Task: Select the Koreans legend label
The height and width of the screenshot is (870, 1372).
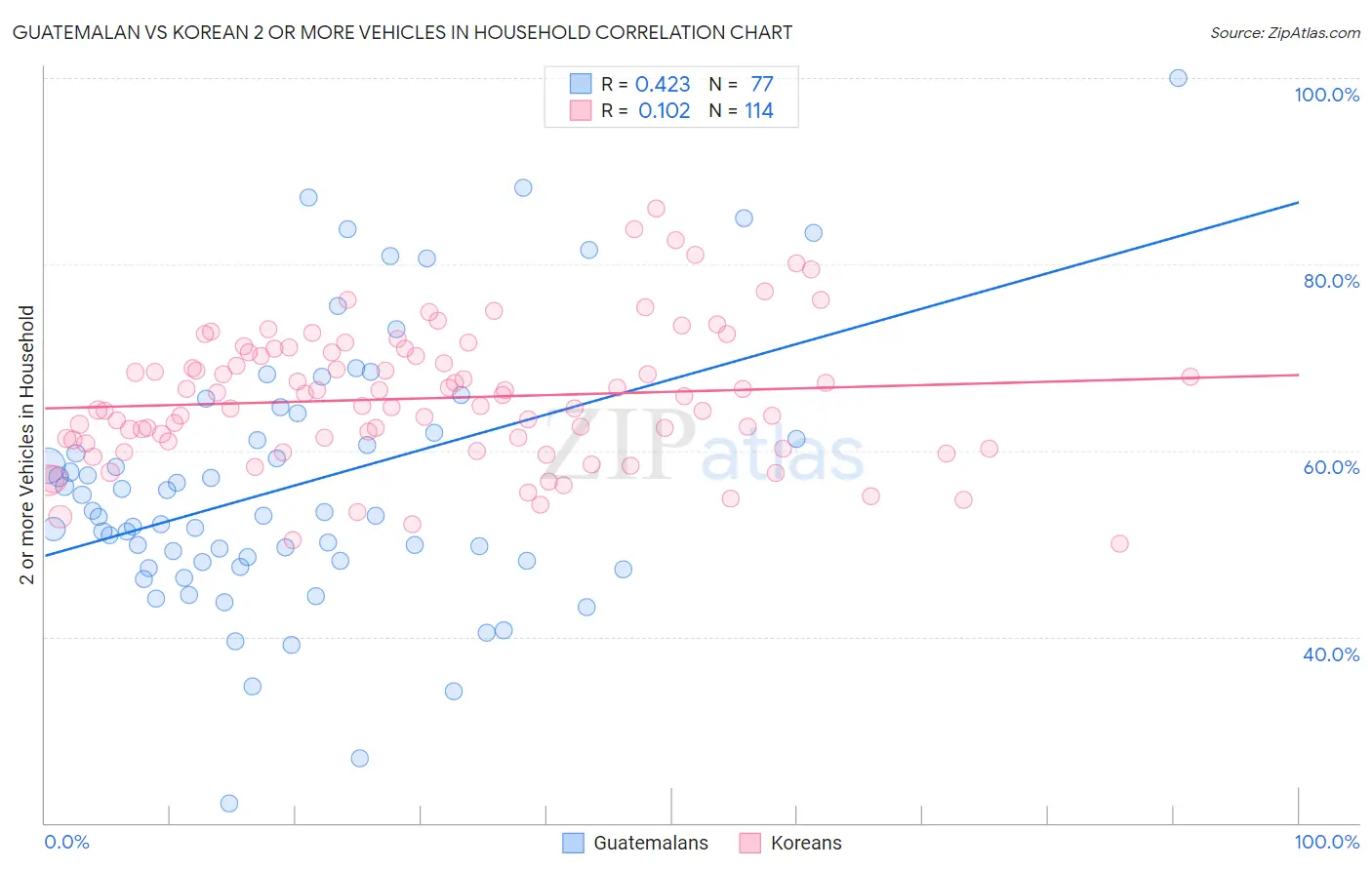Action: pos(806,843)
